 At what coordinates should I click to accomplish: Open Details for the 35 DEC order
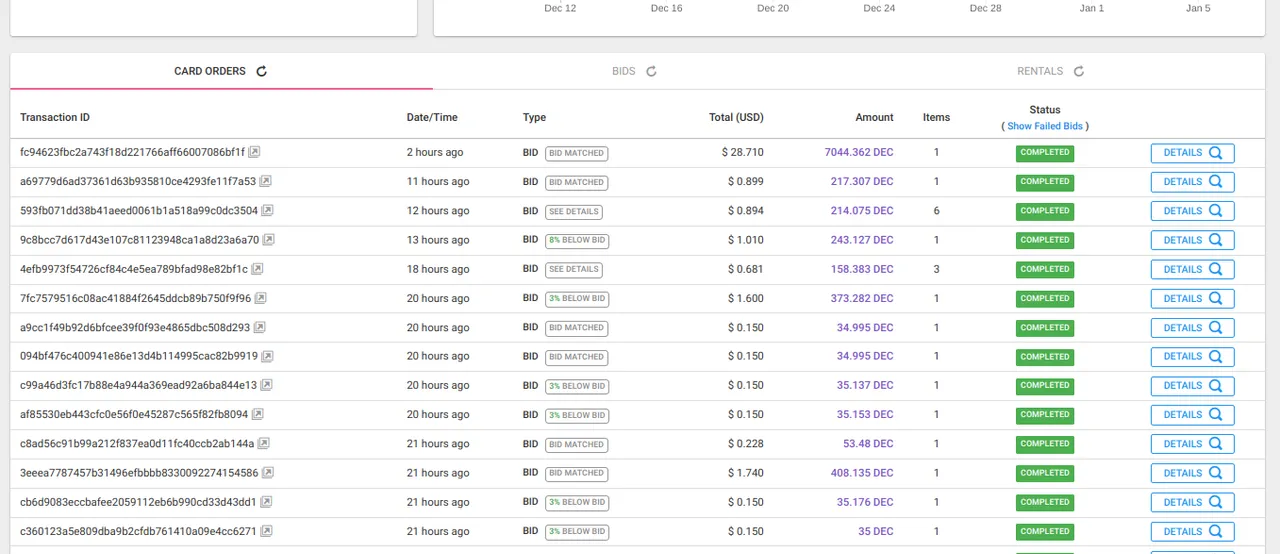tap(1192, 531)
